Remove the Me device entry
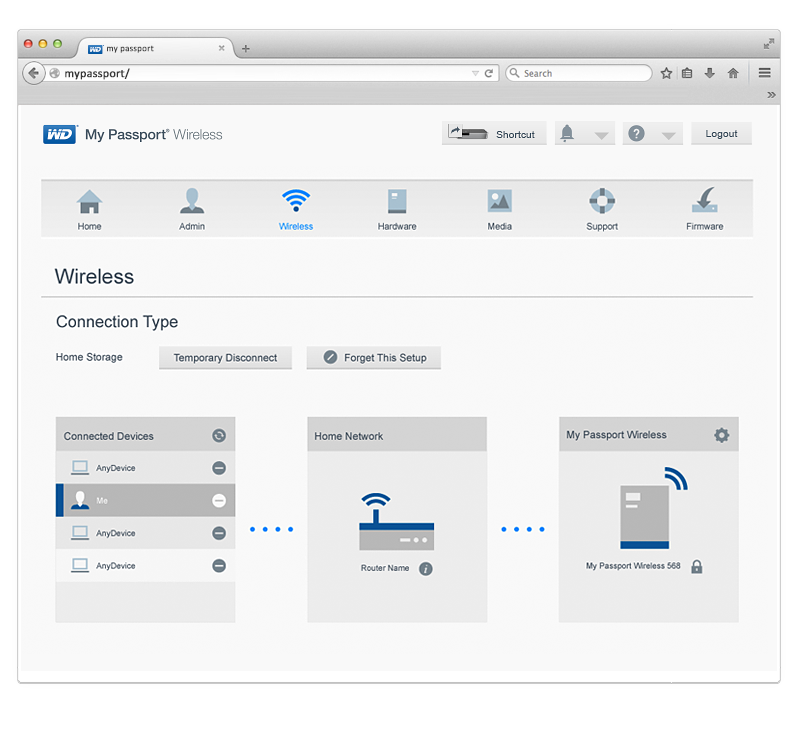 [x=219, y=501]
